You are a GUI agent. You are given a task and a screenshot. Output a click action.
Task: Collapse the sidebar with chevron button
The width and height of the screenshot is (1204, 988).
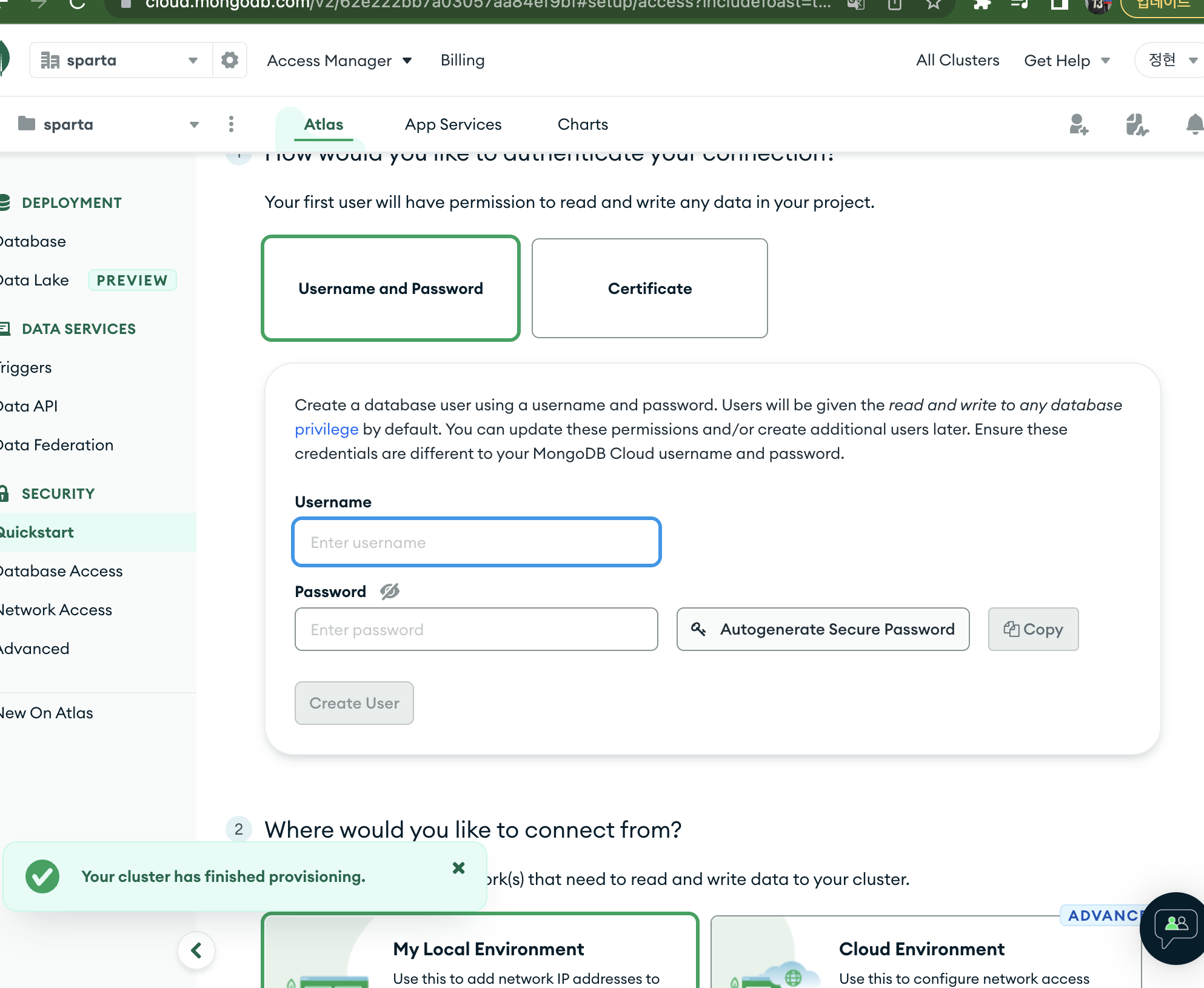click(196, 950)
